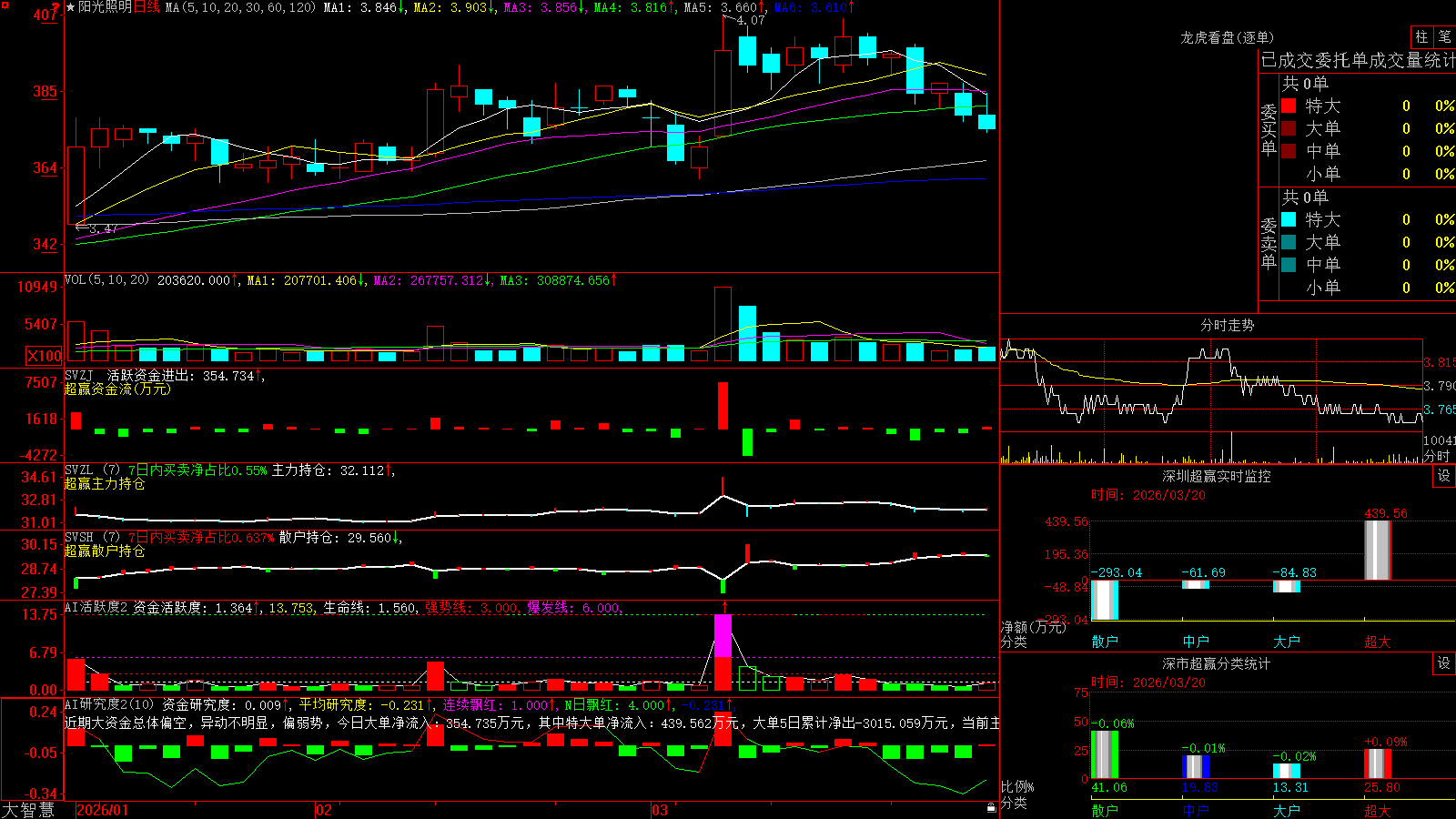This screenshot has width=1456, height=819.
Task: Click the 龙虎看盘(逐单) panel title
Action: [1227, 37]
